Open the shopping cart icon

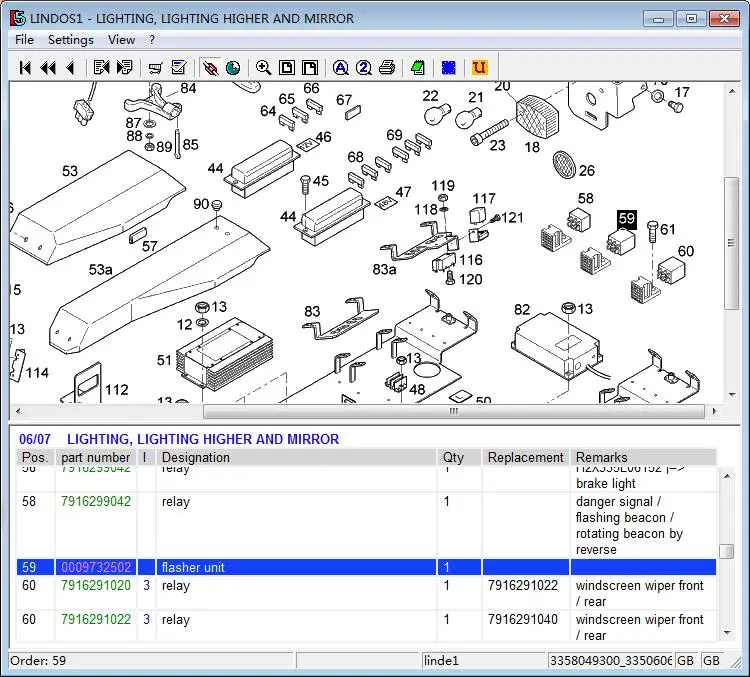click(x=155, y=68)
